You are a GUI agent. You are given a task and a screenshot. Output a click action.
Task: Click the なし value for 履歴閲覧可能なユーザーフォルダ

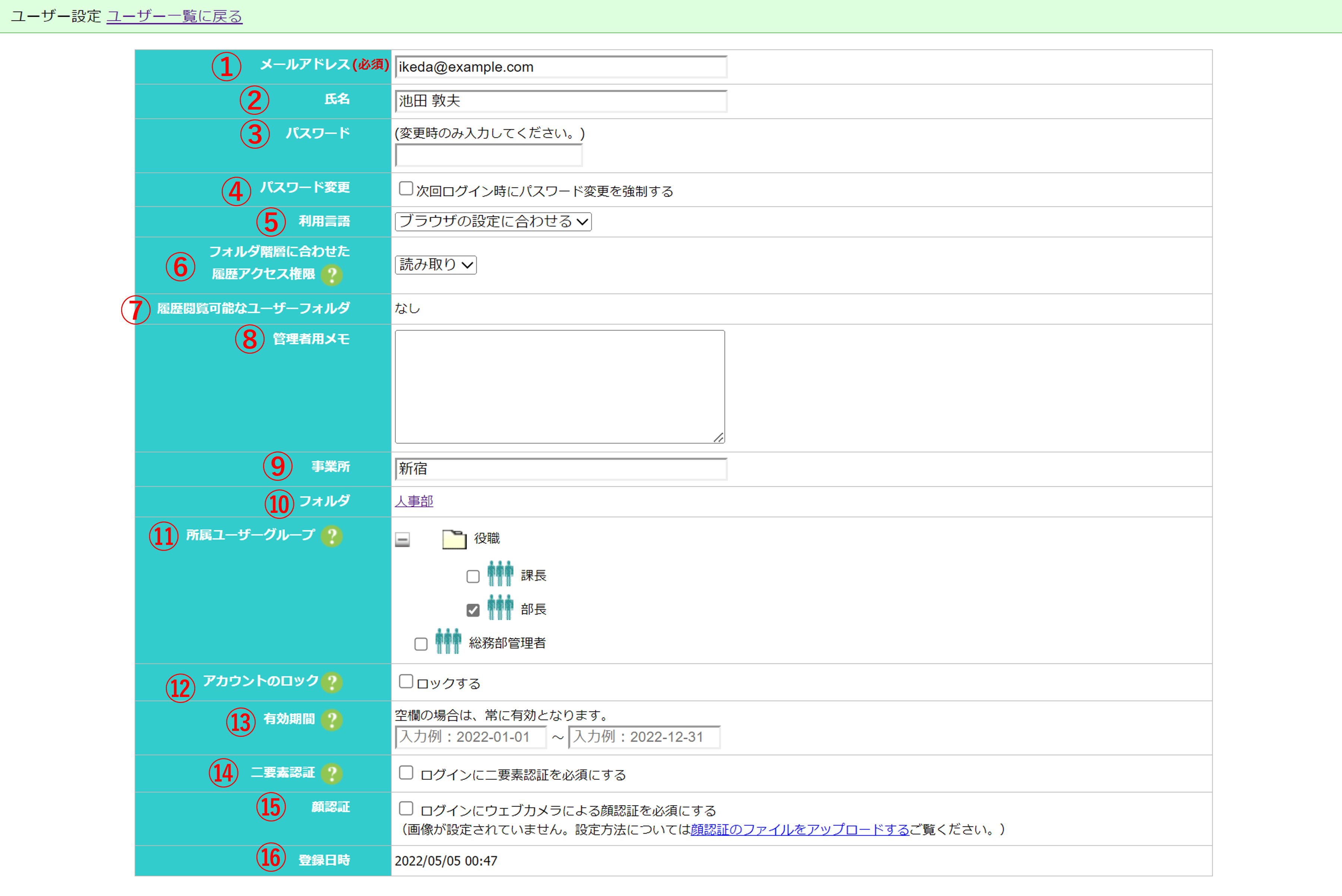point(407,309)
